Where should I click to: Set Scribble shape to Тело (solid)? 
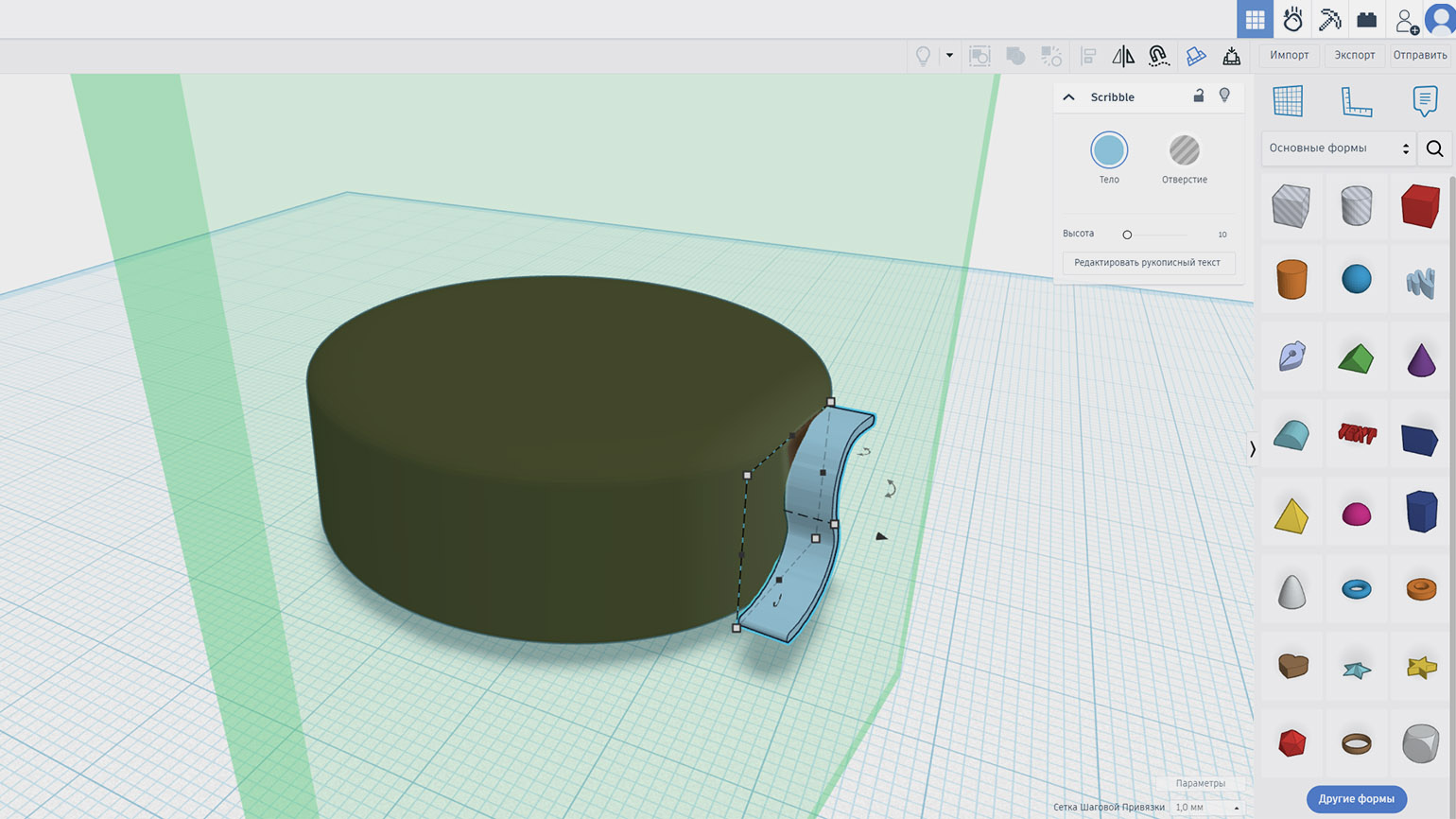[x=1109, y=150]
